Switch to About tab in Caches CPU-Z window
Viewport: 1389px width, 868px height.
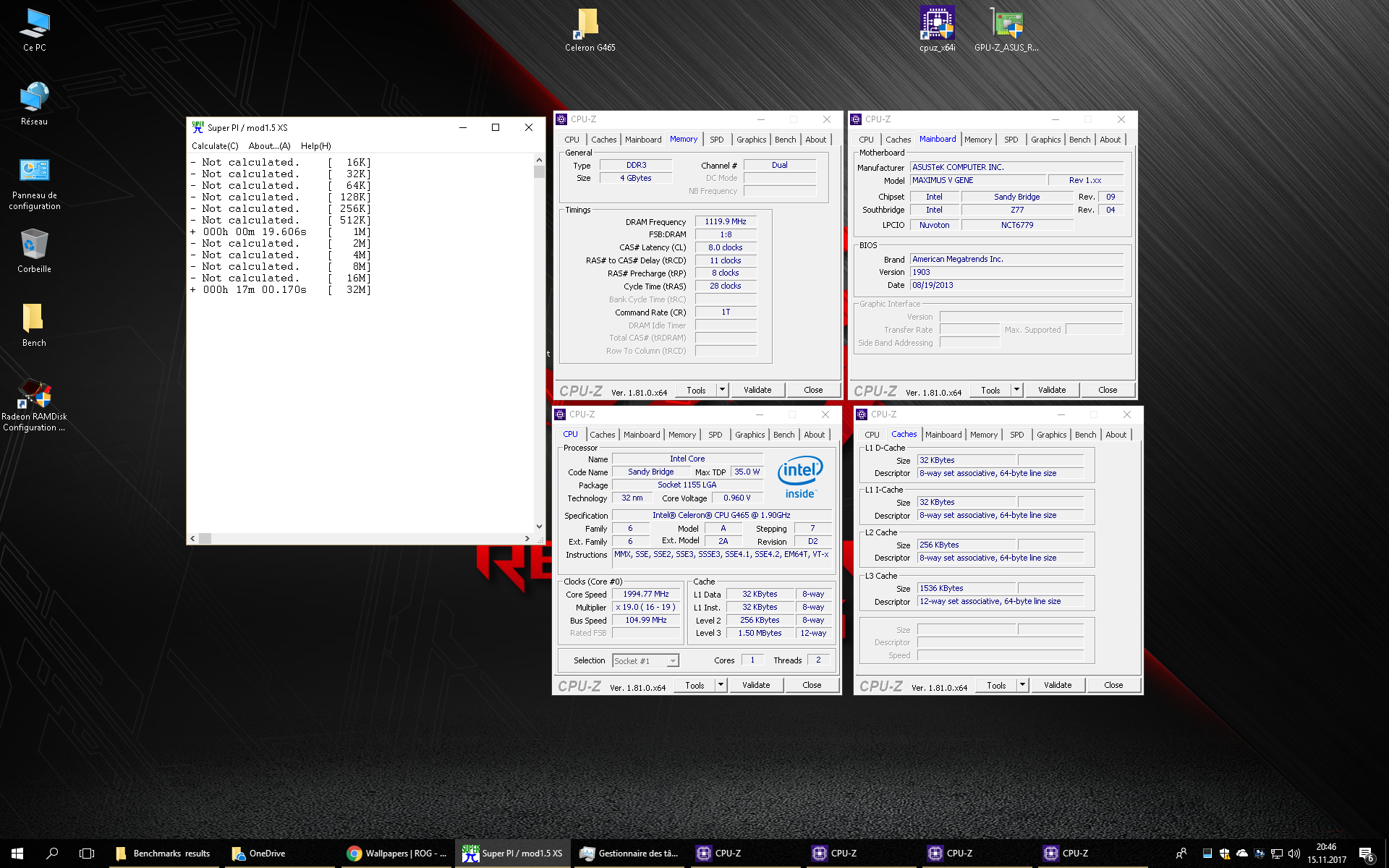1116,435
